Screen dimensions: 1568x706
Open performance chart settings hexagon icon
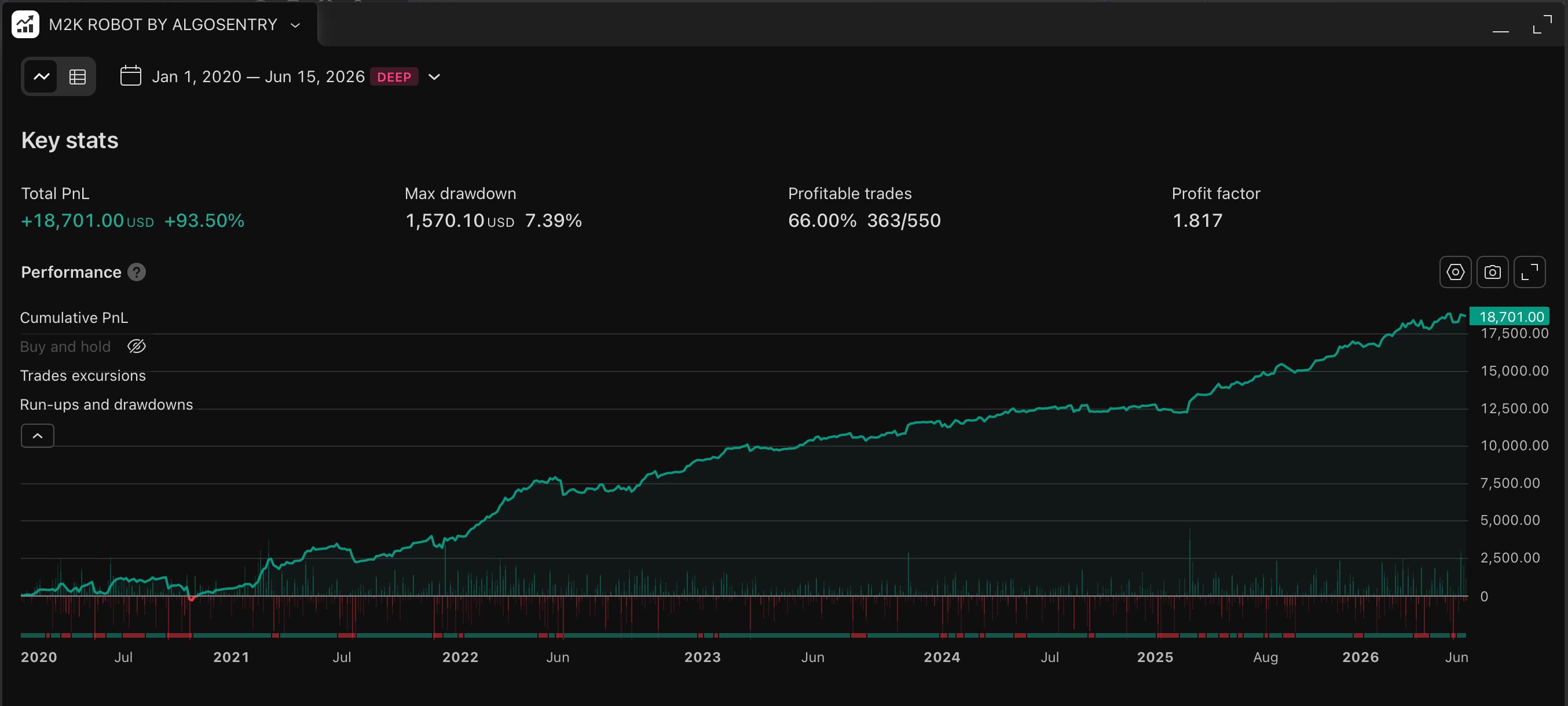[1456, 272]
